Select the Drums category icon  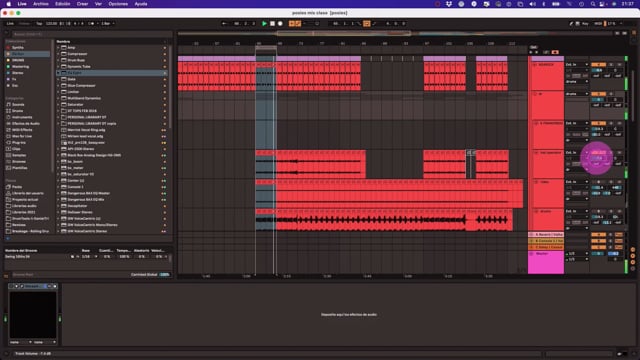pos(9,111)
